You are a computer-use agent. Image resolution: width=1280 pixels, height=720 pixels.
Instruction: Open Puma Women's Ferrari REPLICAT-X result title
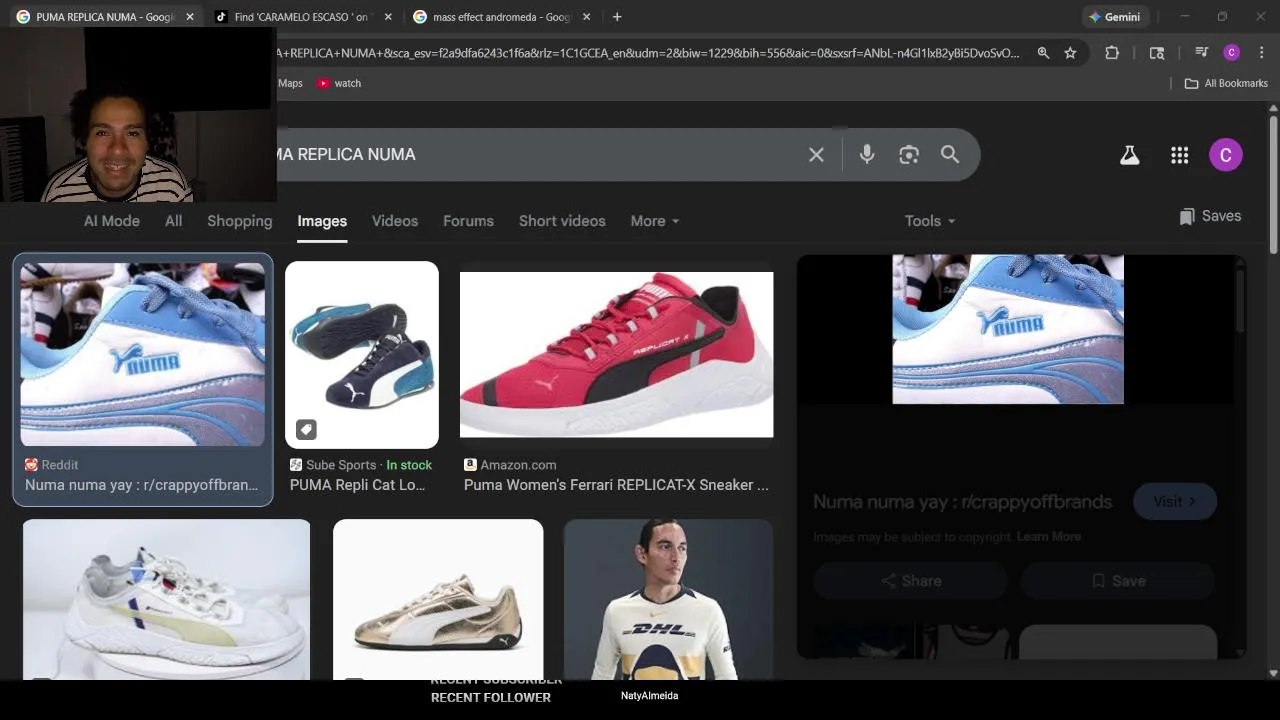coord(616,485)
